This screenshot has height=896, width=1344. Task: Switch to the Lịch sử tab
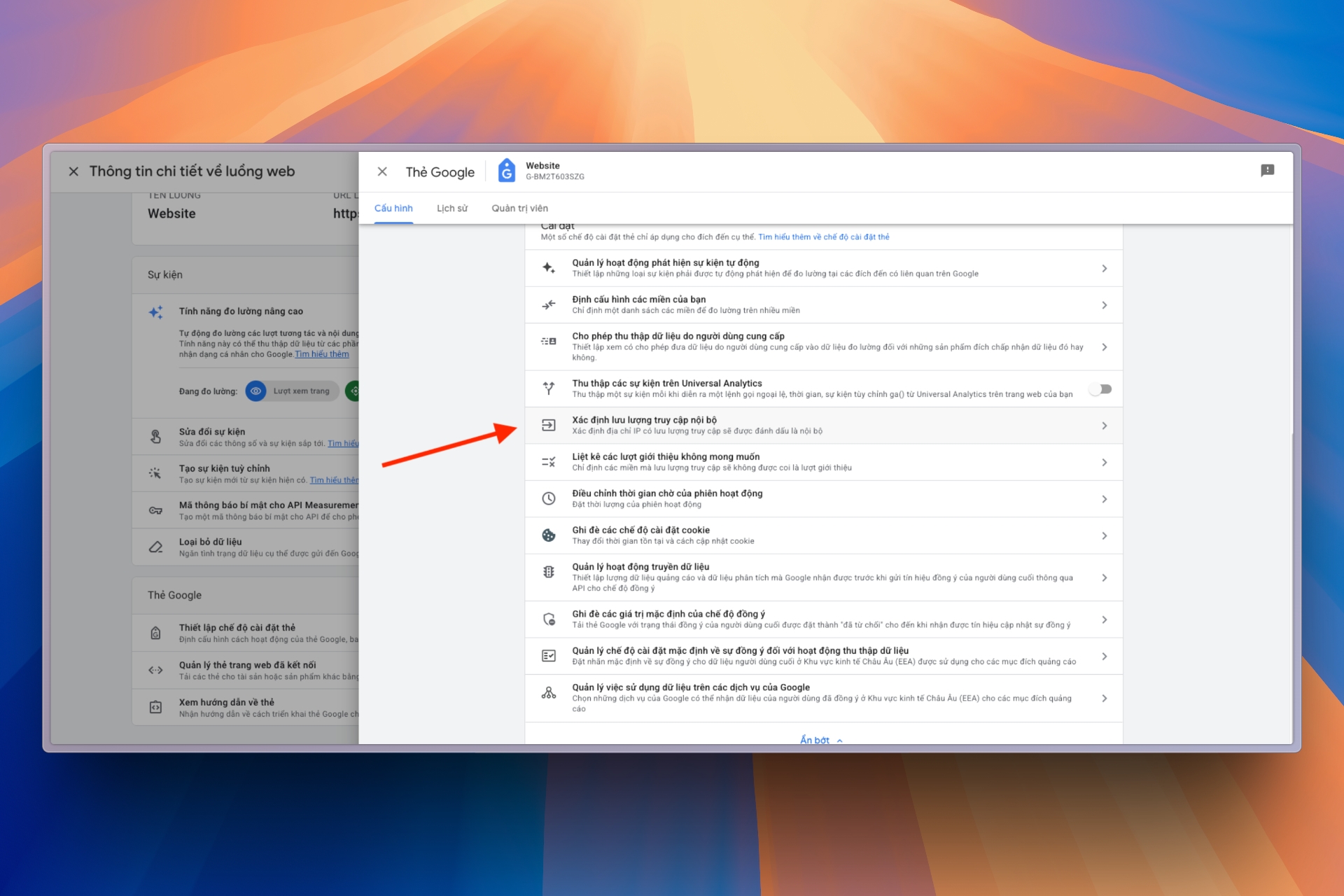(451, 209)
